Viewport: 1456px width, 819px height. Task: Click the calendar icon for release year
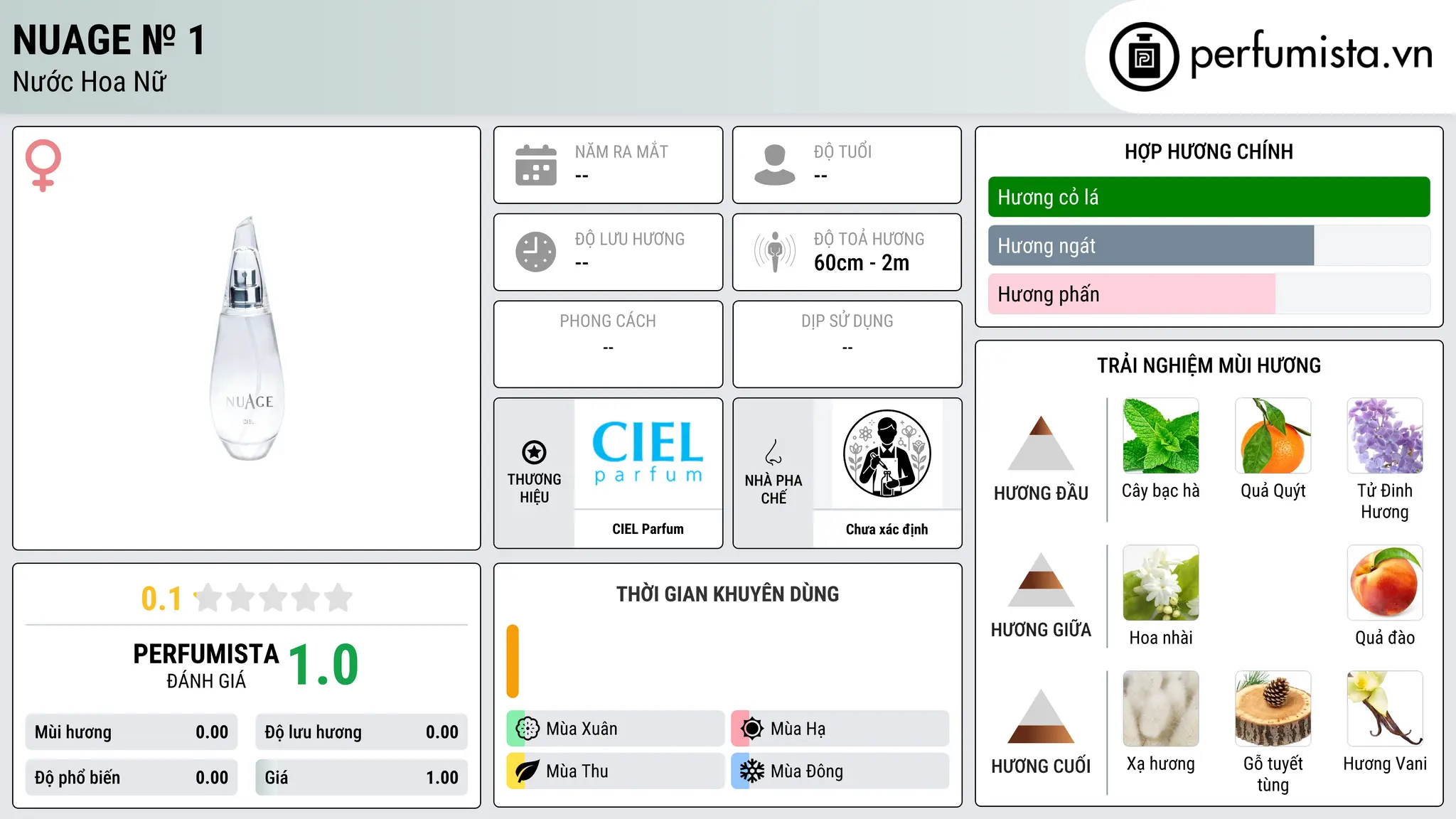536,165
